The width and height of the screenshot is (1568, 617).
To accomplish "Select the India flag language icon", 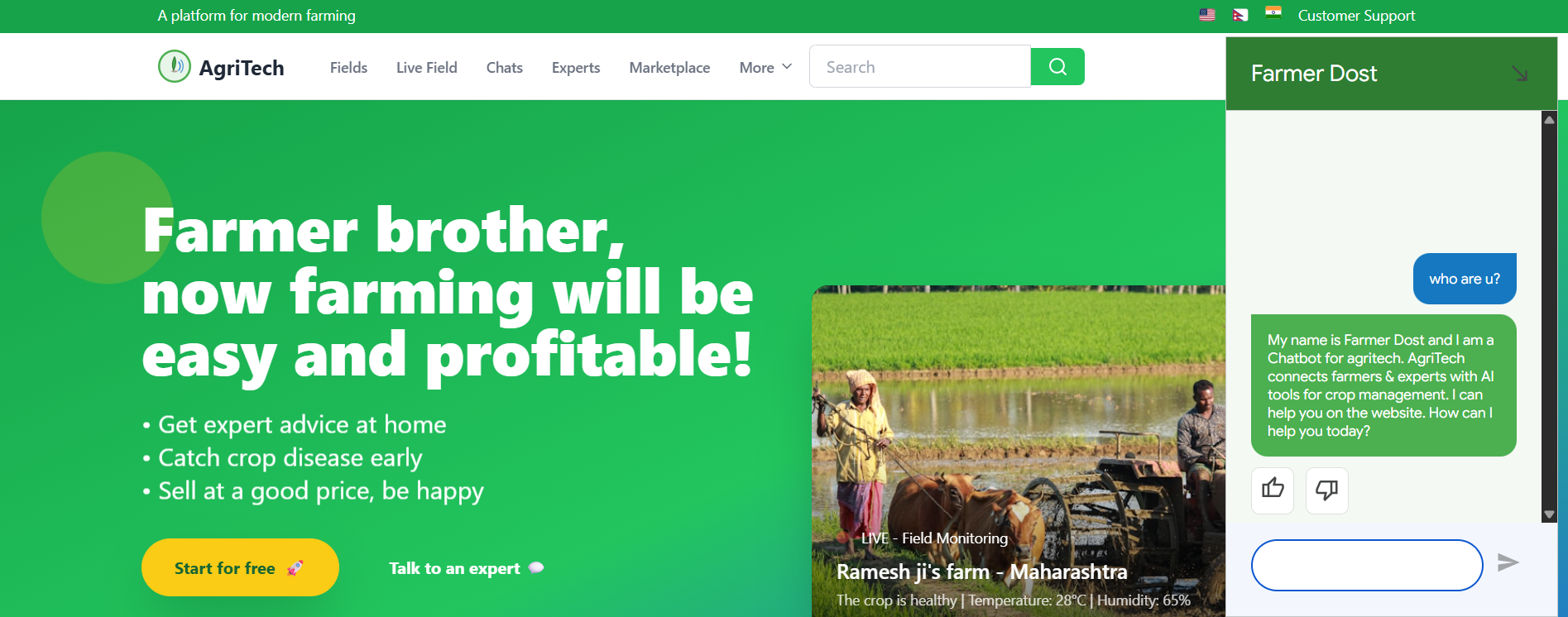I will 1273,12.
